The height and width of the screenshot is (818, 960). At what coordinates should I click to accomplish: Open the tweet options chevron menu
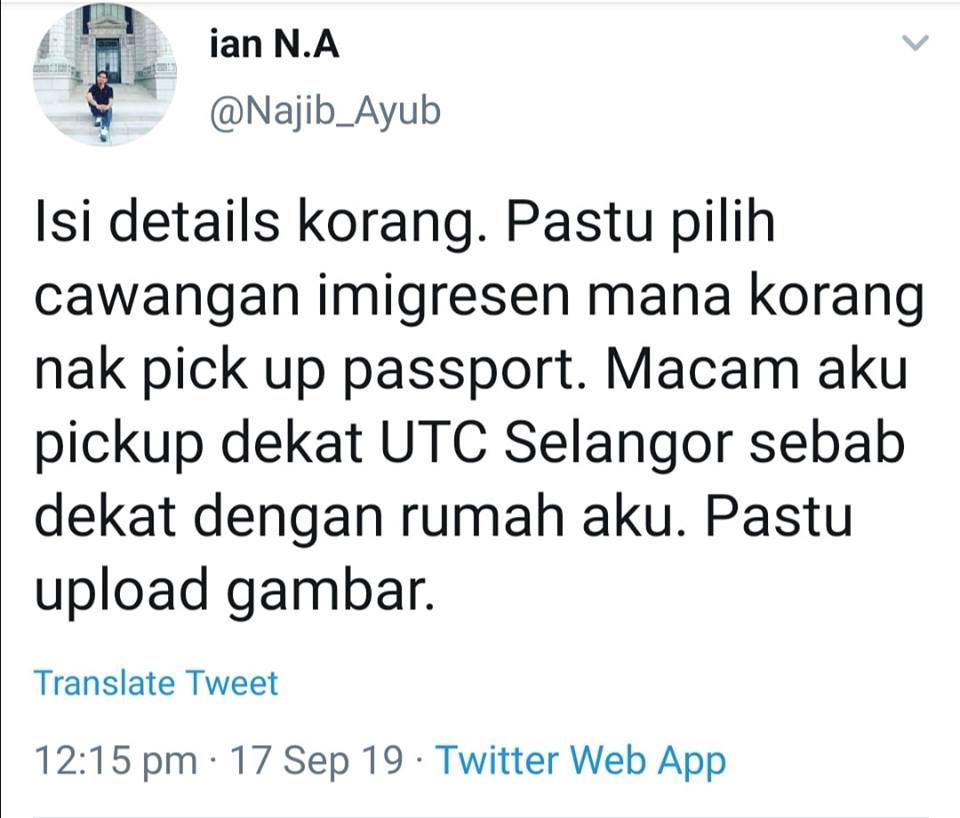click(916, 43)
